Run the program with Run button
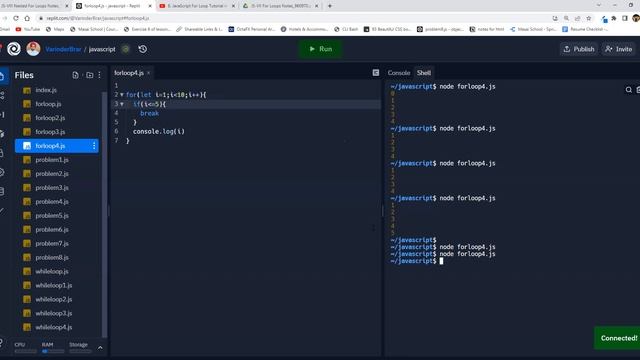Image resolution: width=640 pixels, height=360 pixels. (320, 49)
